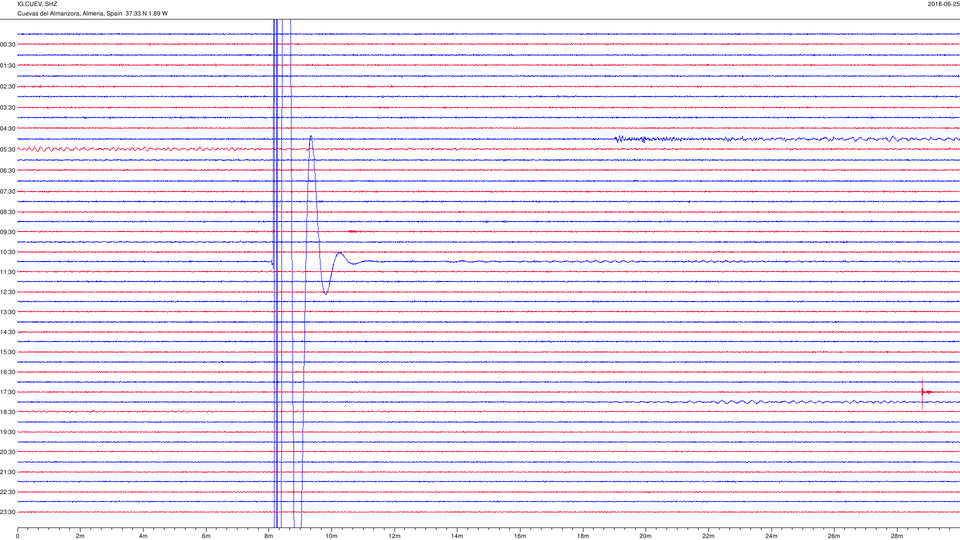Viewport: 960px width, 540px height.
Task: Select the 19:30 time row label
Action: point(8,432)
